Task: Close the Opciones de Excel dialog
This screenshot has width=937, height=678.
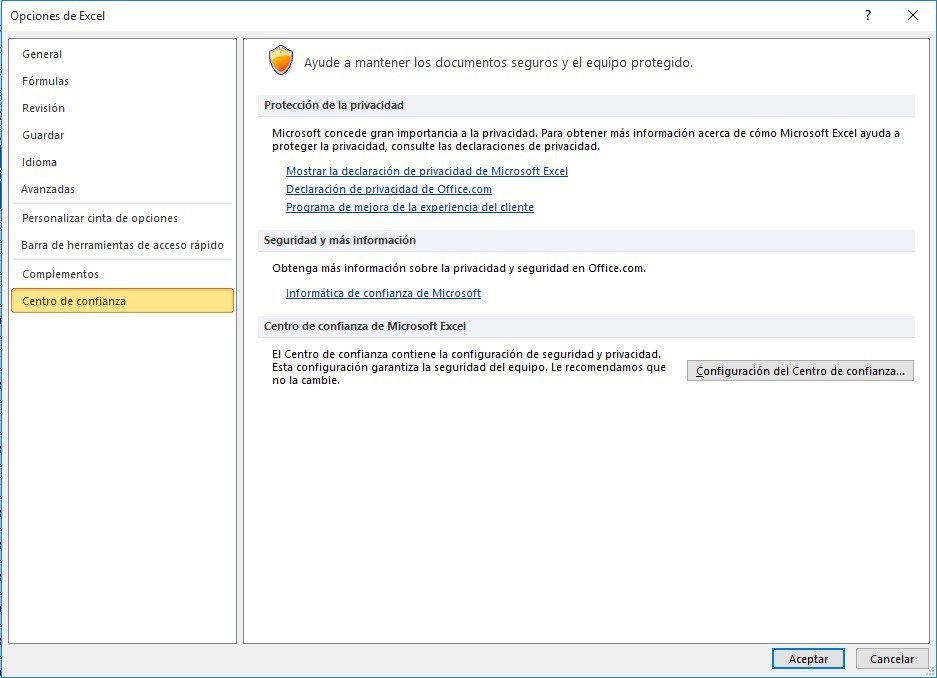Action: (x=912, y=16)
